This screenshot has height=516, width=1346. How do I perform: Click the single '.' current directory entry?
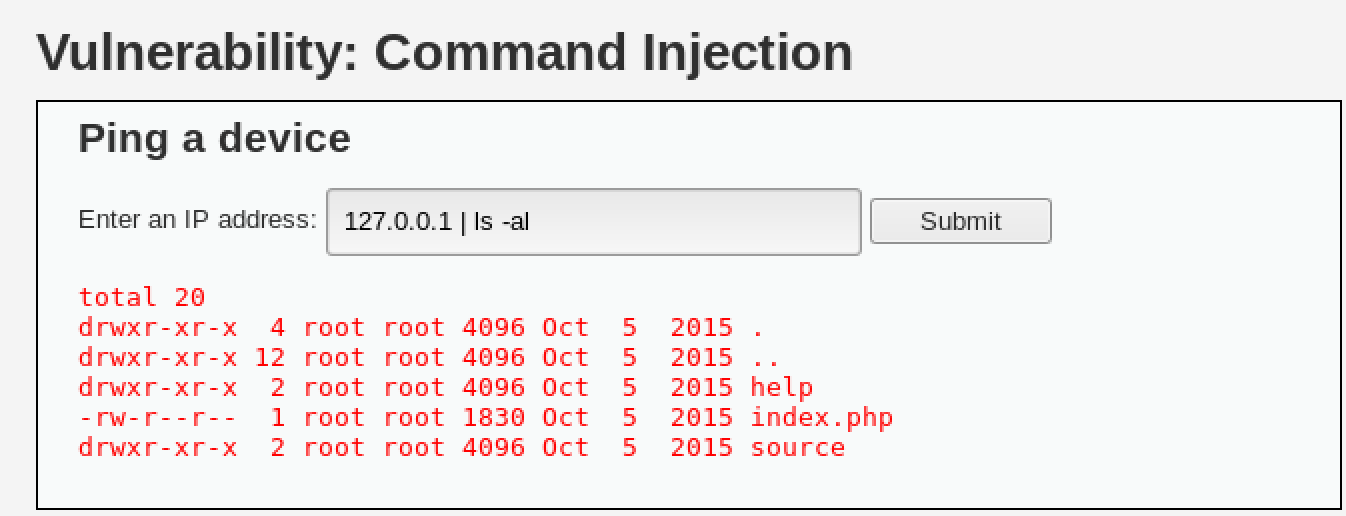coord(757,327)
